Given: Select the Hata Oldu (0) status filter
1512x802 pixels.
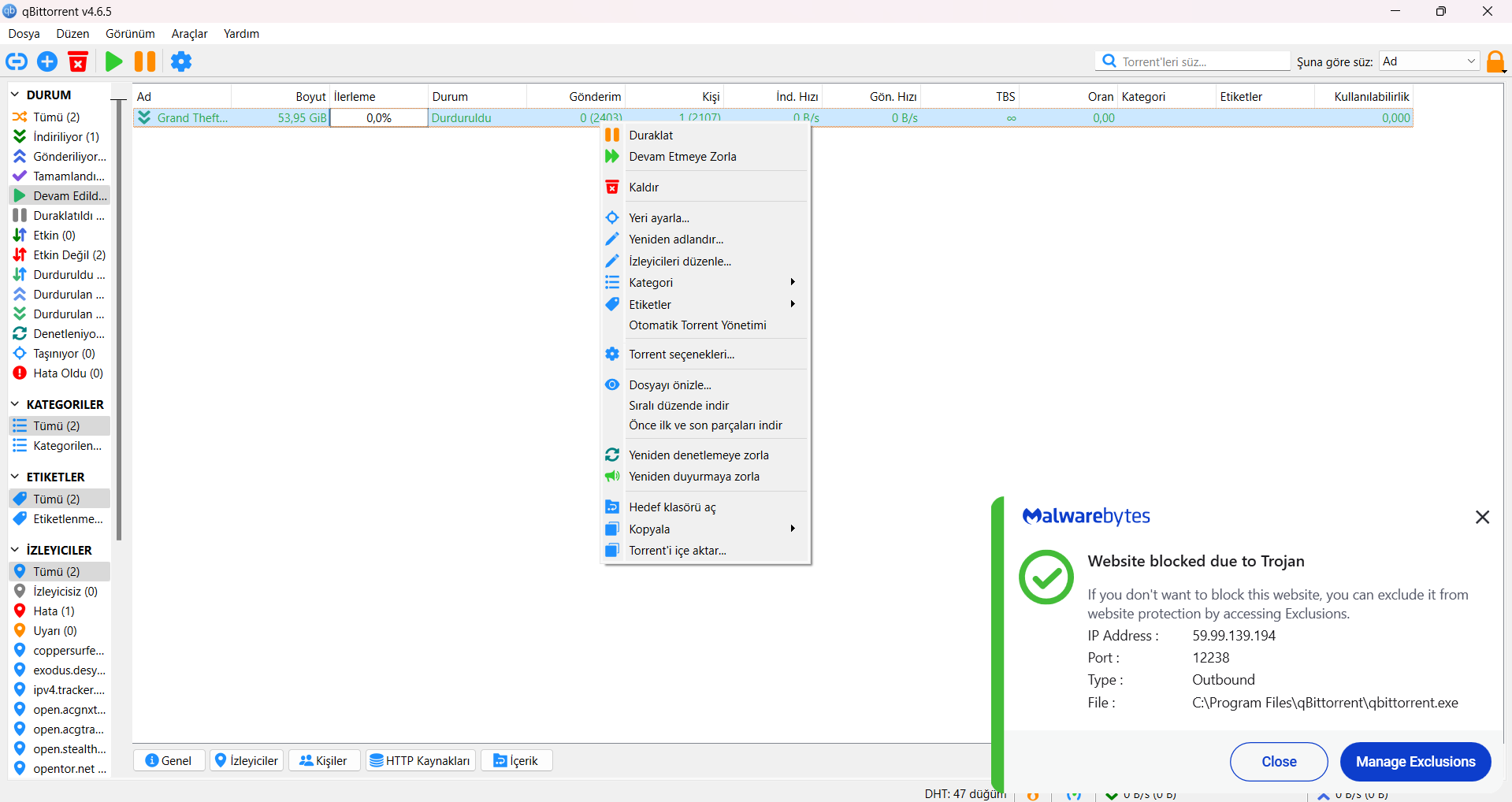Looking at the screenshot, I should click(59, 373).
